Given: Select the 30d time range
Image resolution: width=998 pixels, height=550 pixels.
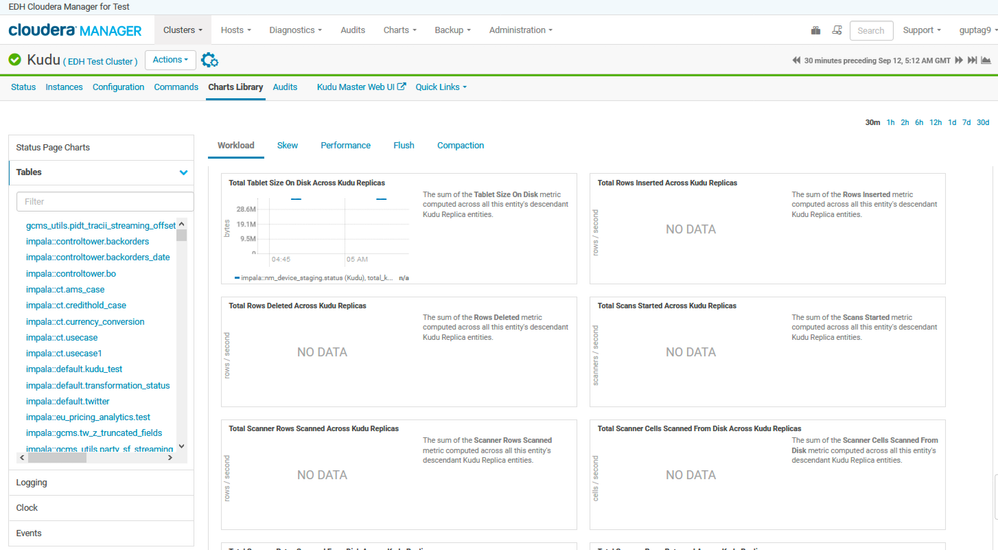Looking at the screenshot, I should (983, 122).
